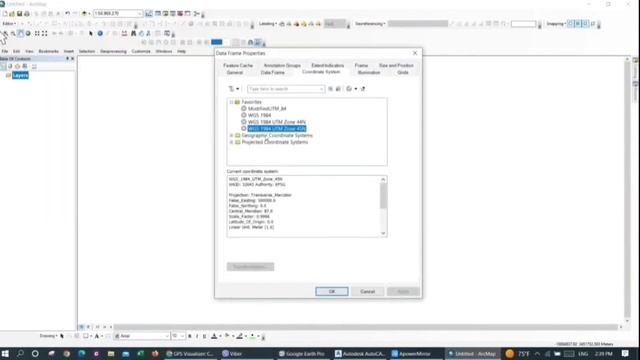
Task: Open the Selection menu
Action: point(87,51)
